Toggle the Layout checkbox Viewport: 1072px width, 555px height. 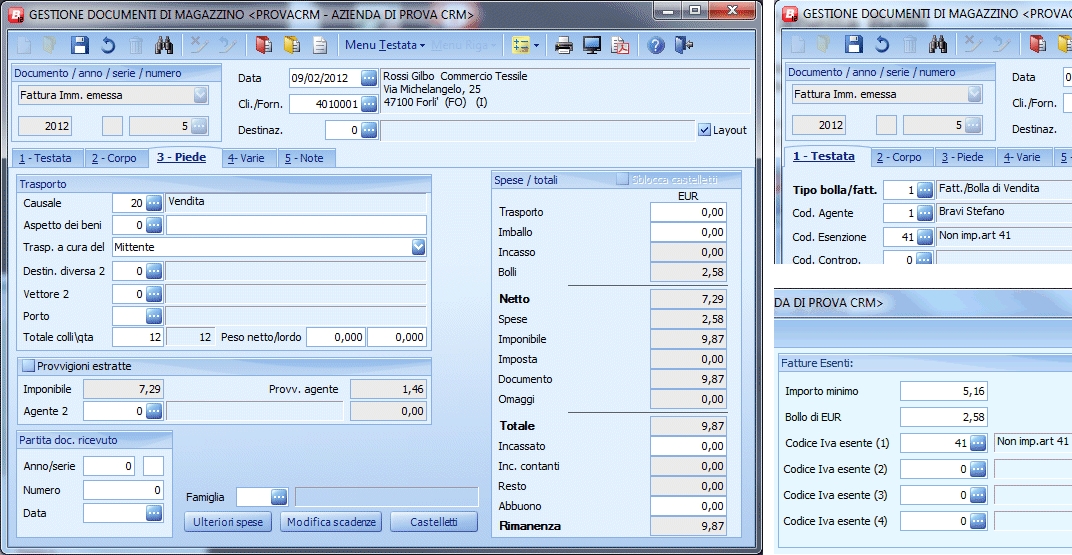[704, 130]
